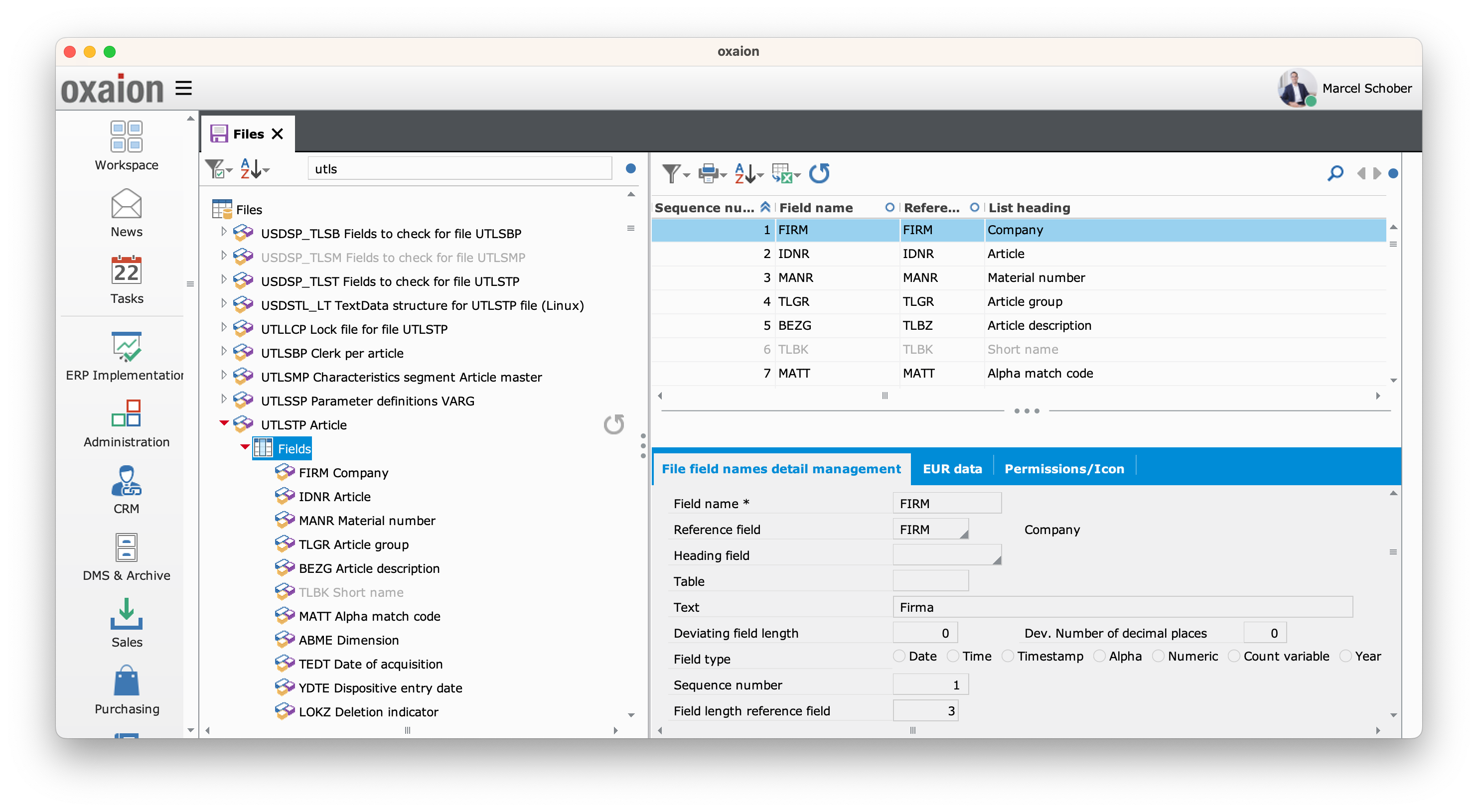Image resolution: width=1478 pixels, height=812 pixels.
Task: Open the Sales module icon
Action: pos(126,614)
